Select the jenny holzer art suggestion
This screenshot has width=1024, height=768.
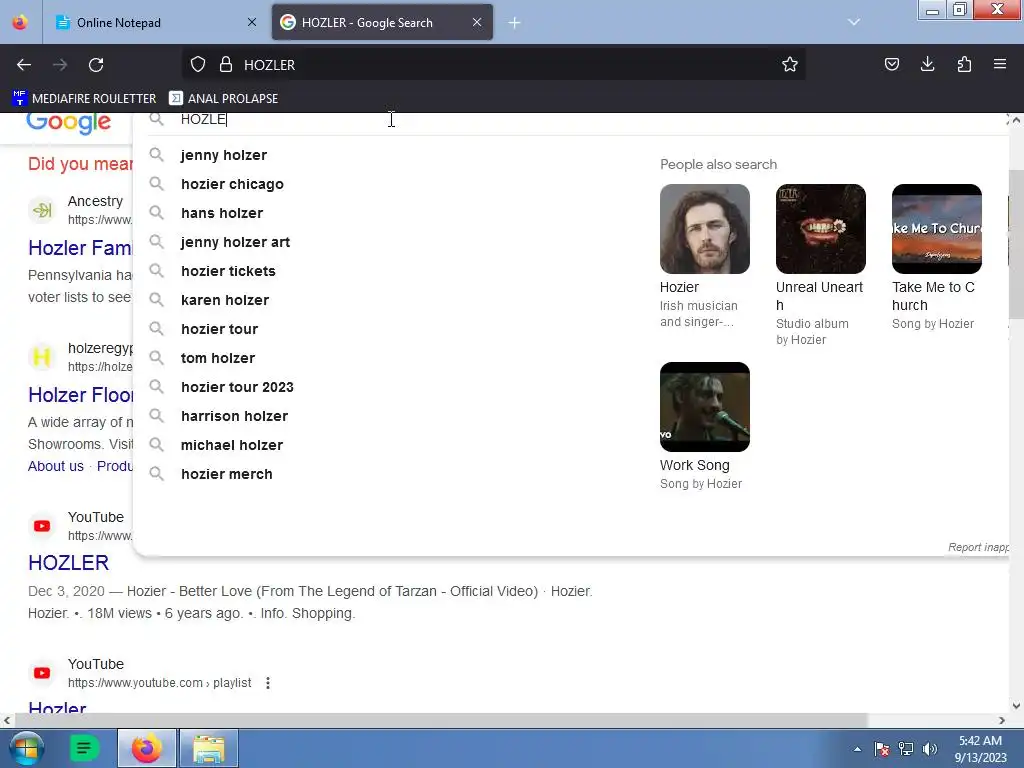click(x=235, y=242)
